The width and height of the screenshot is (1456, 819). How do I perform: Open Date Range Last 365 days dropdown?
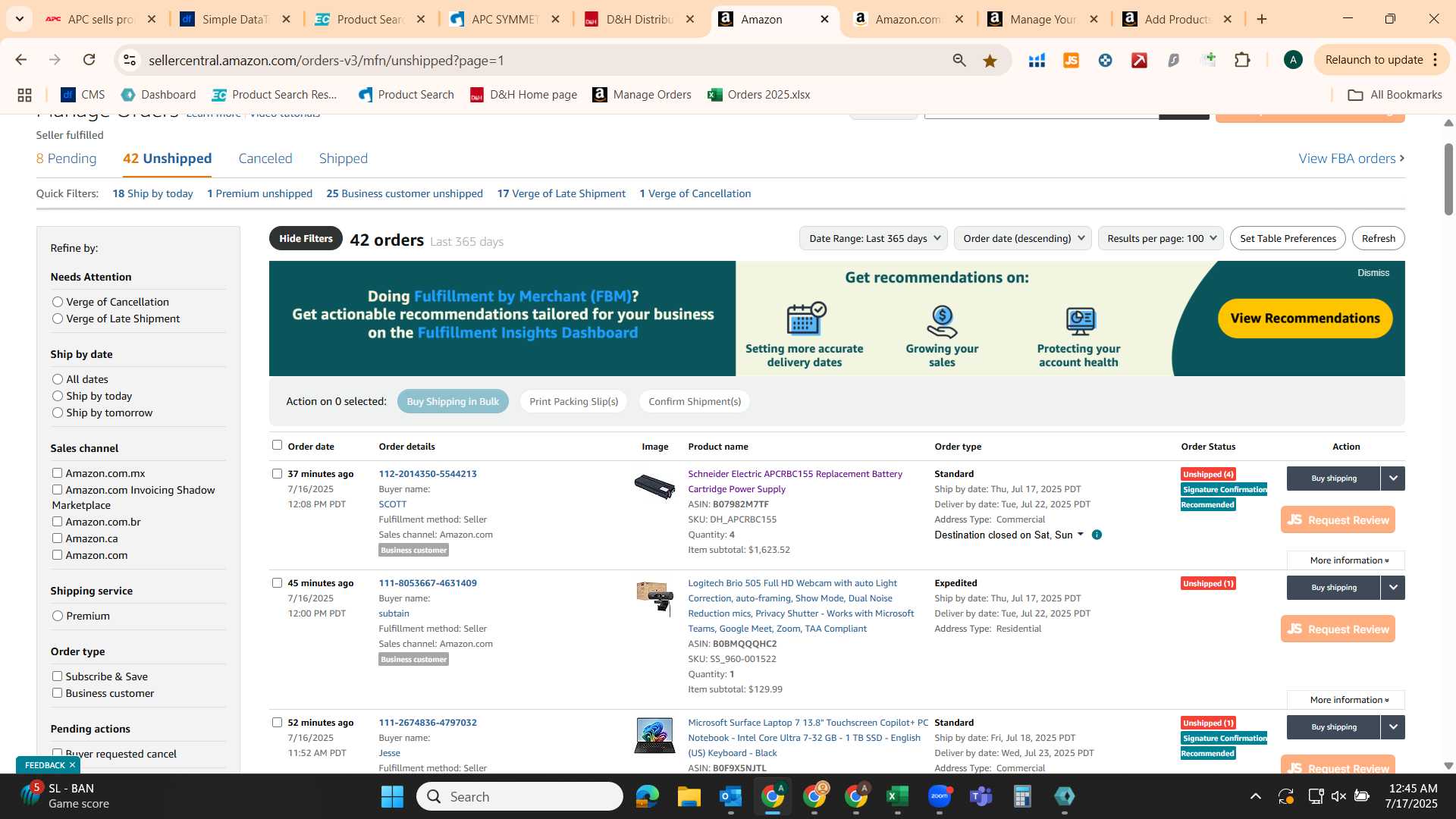click(874, 238)
